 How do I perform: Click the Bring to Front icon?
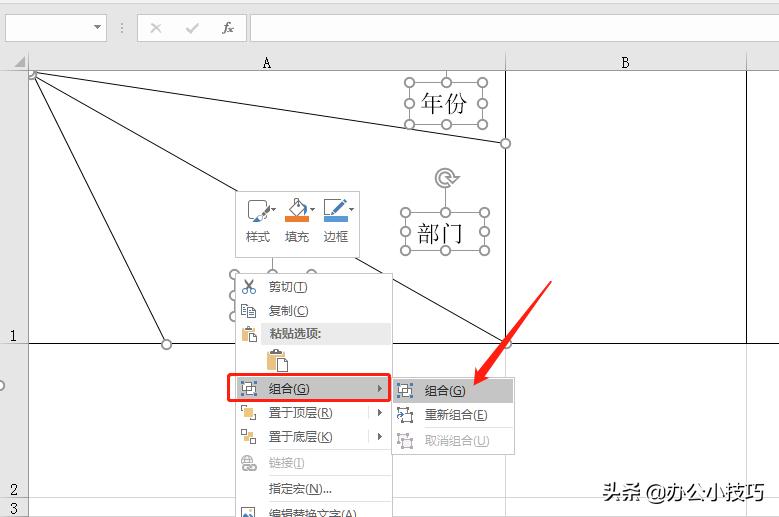pyautogui.click(x=248, y=412)
